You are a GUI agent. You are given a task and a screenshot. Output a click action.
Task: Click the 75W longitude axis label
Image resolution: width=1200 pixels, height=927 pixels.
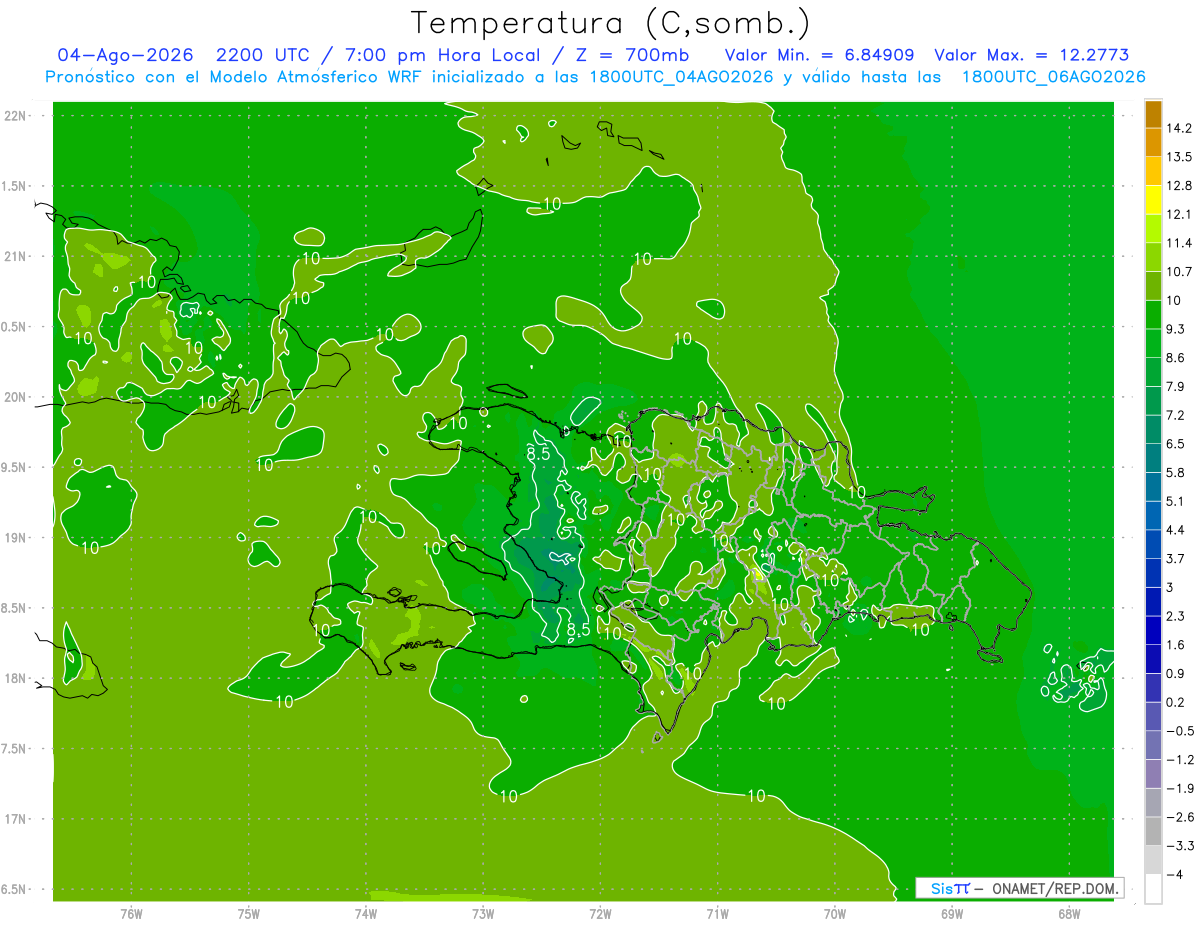point(249,914)
